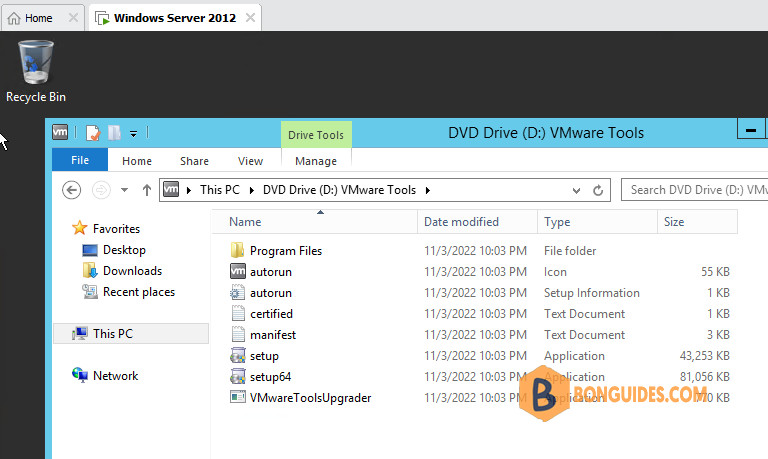Select the setup64 application icon
Viewport: 768px width, 459px height.
(x=238, y=377)
